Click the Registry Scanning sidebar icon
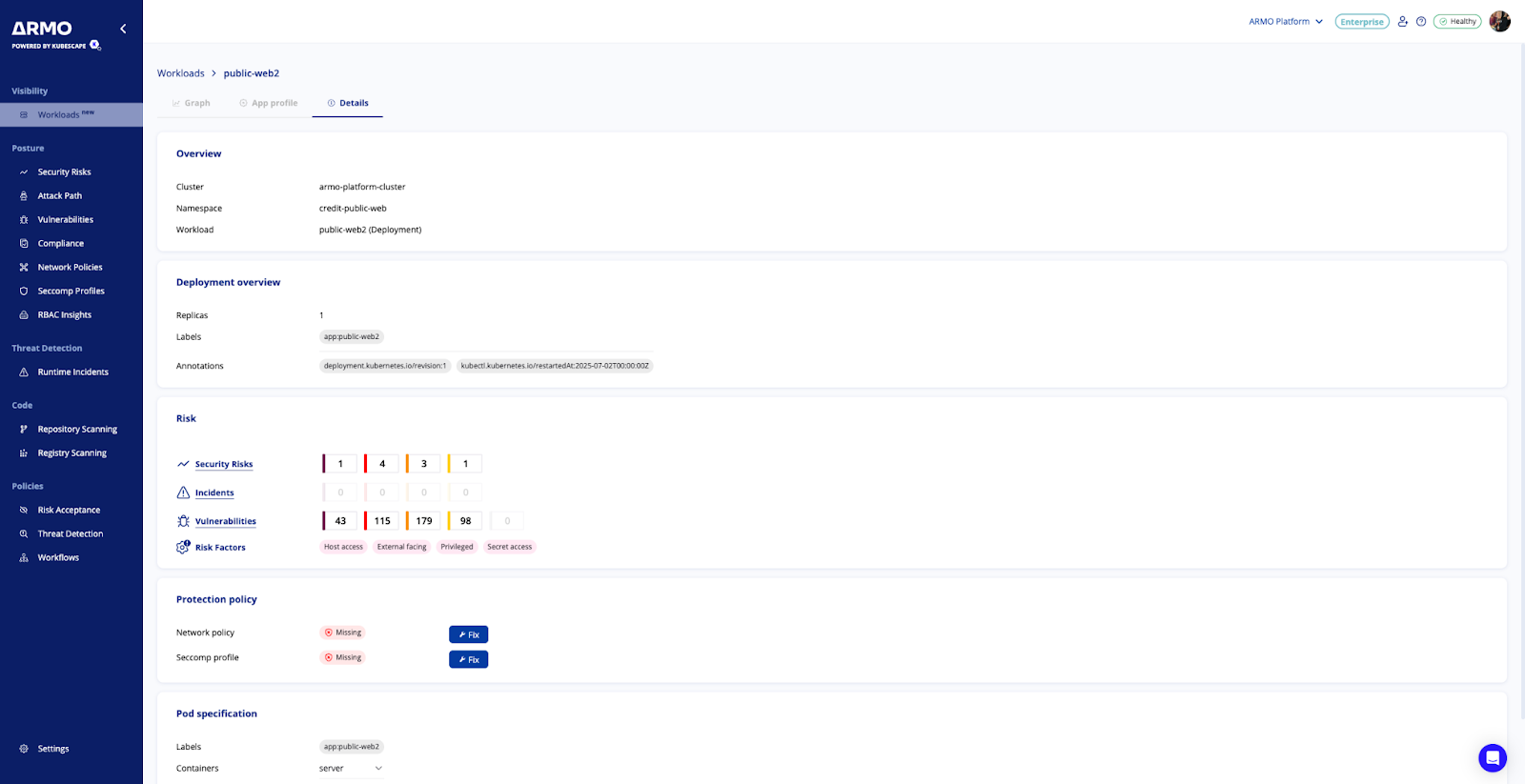Screen dimensions: 1525x784 pyautogui.click(x=24, y=453)
